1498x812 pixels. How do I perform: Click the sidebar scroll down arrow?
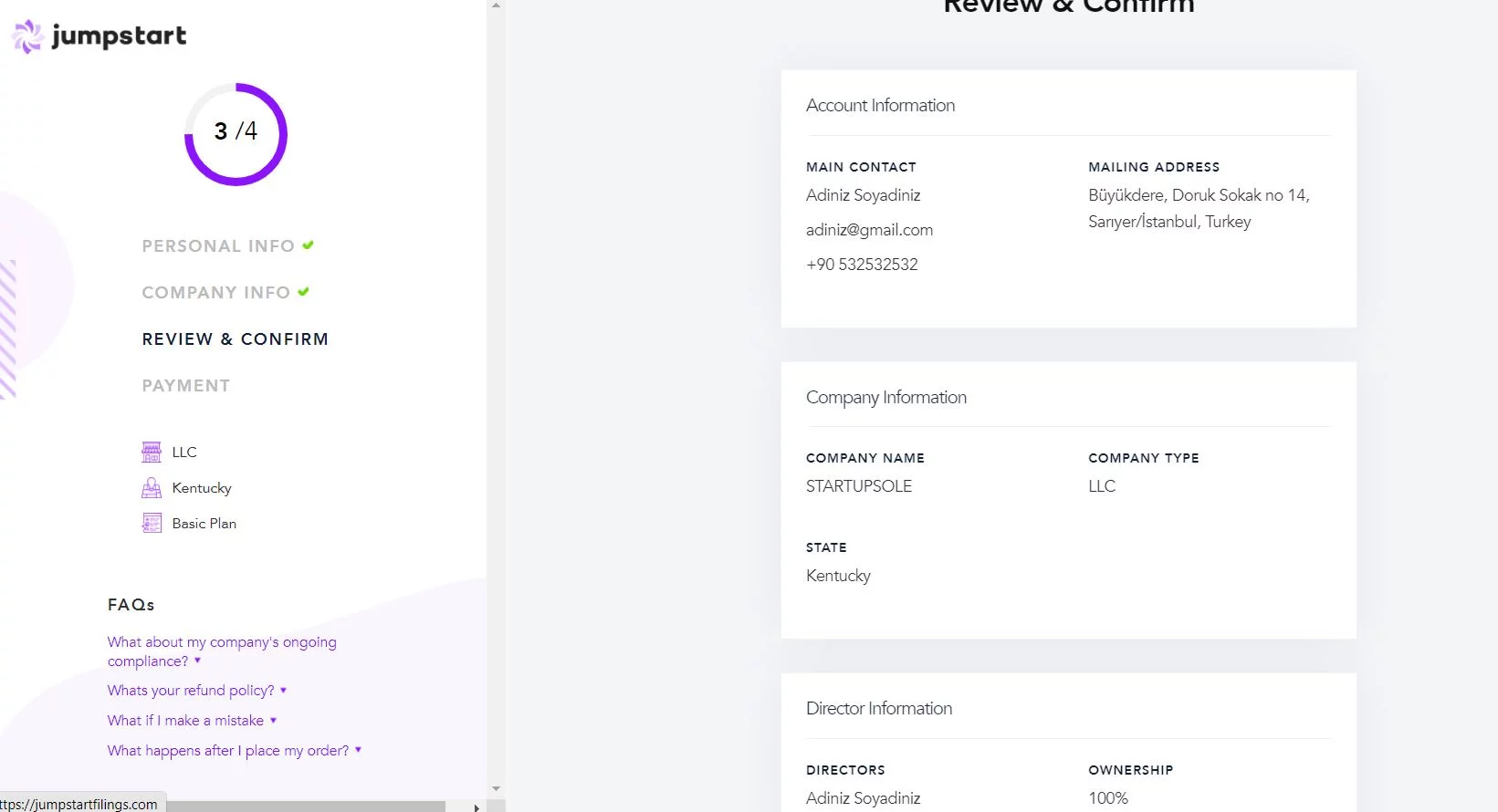tap(496, 788)
